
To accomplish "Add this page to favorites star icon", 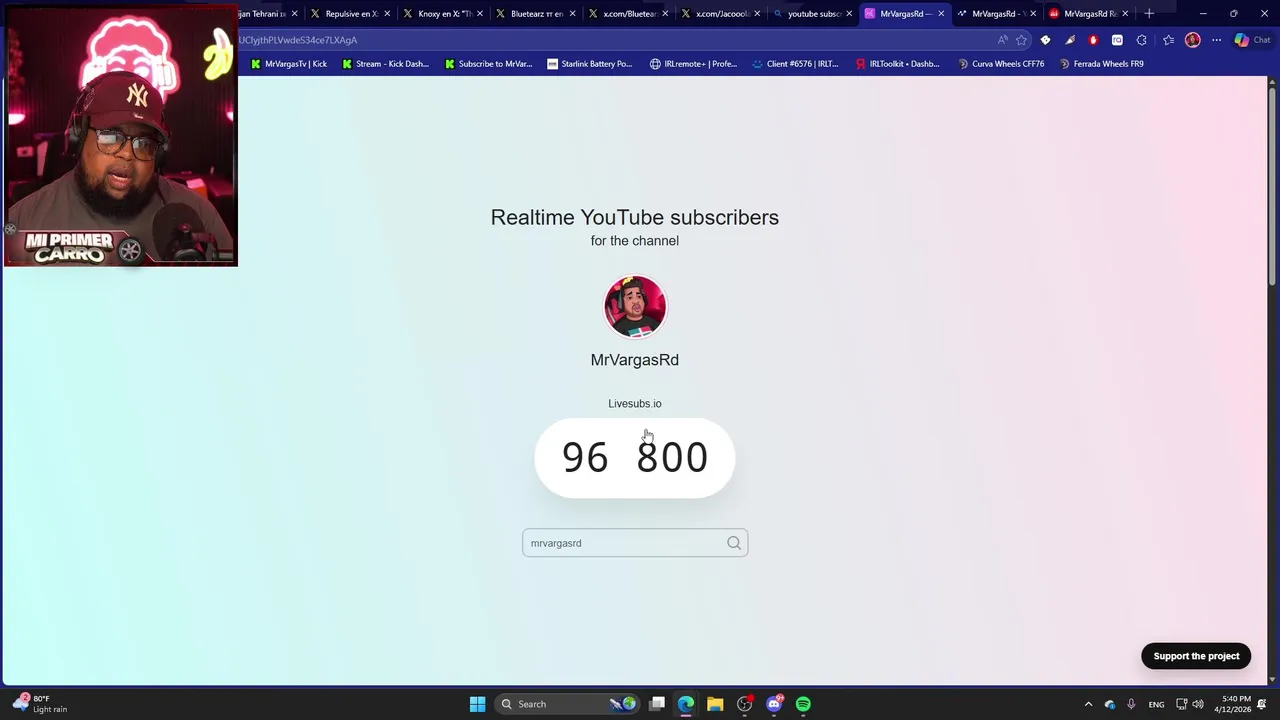I will point(1021,40).
